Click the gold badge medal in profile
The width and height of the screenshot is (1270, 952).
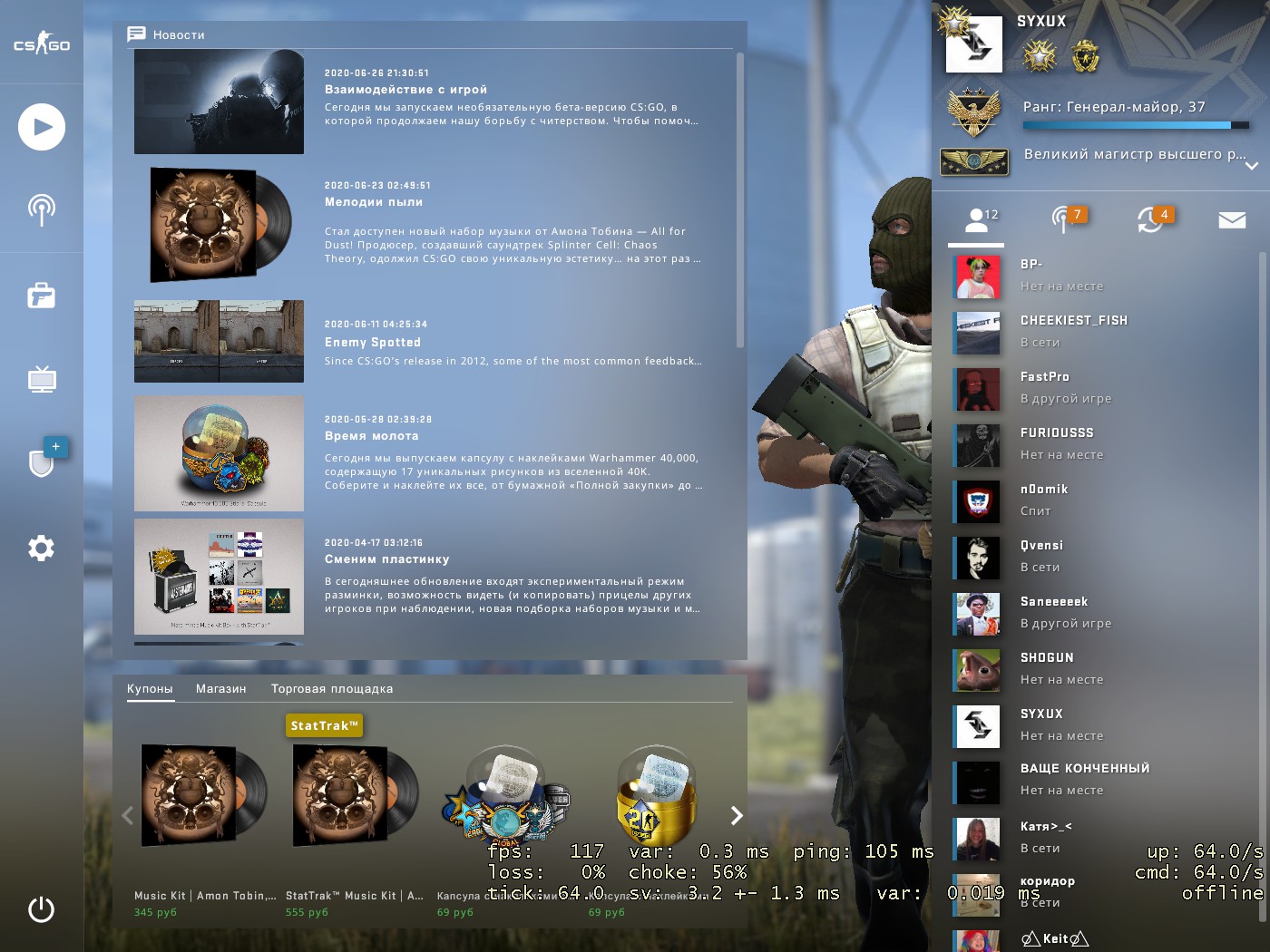(x=1085, y=57)
